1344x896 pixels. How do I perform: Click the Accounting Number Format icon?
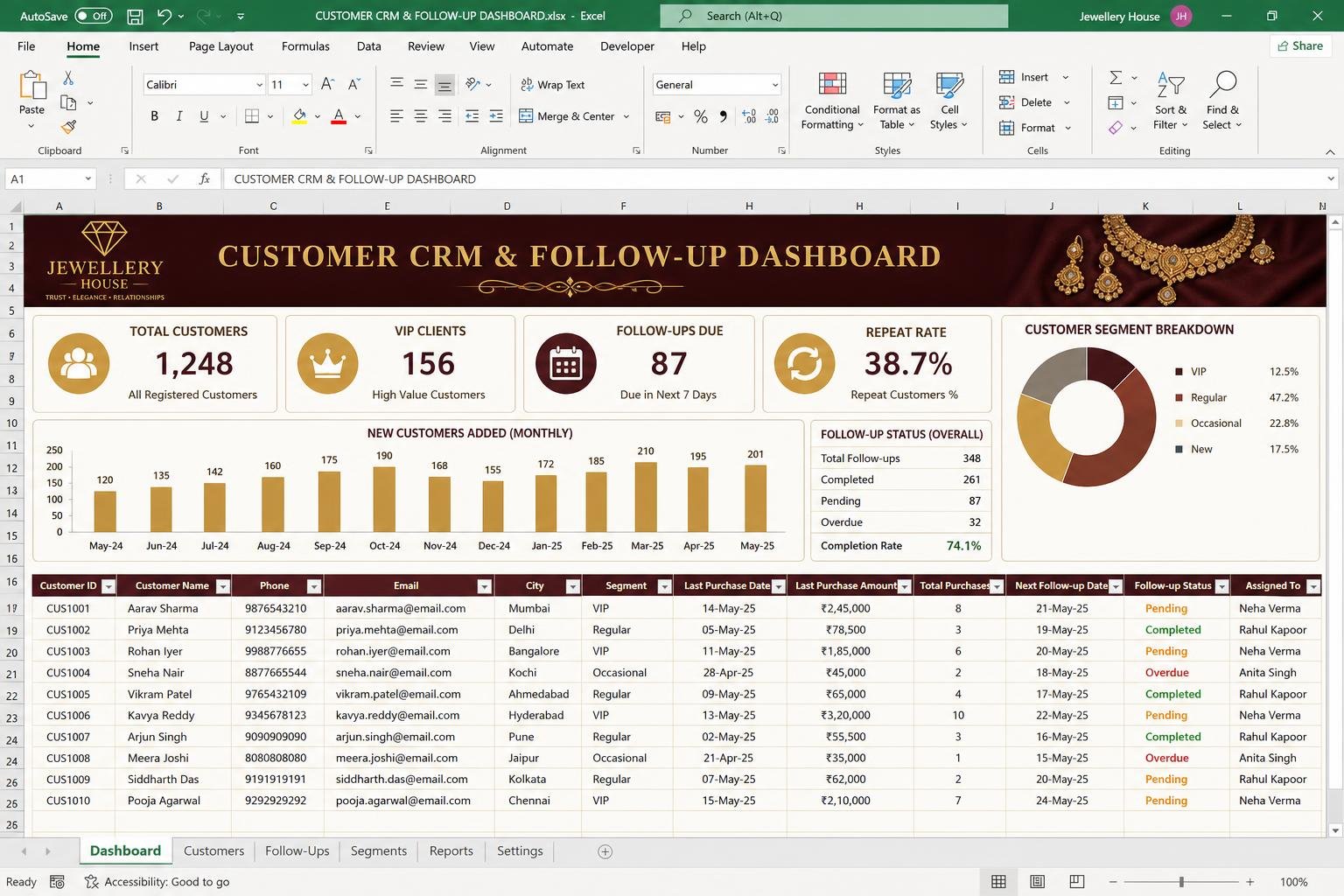click(x=663, y=116)
